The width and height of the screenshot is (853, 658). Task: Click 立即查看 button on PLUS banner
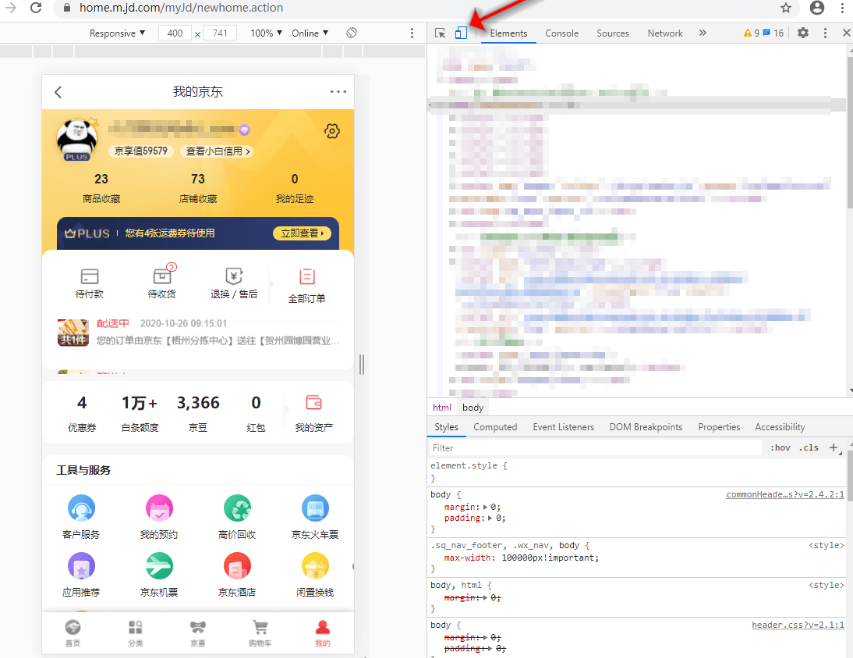[x=302, y=233]
